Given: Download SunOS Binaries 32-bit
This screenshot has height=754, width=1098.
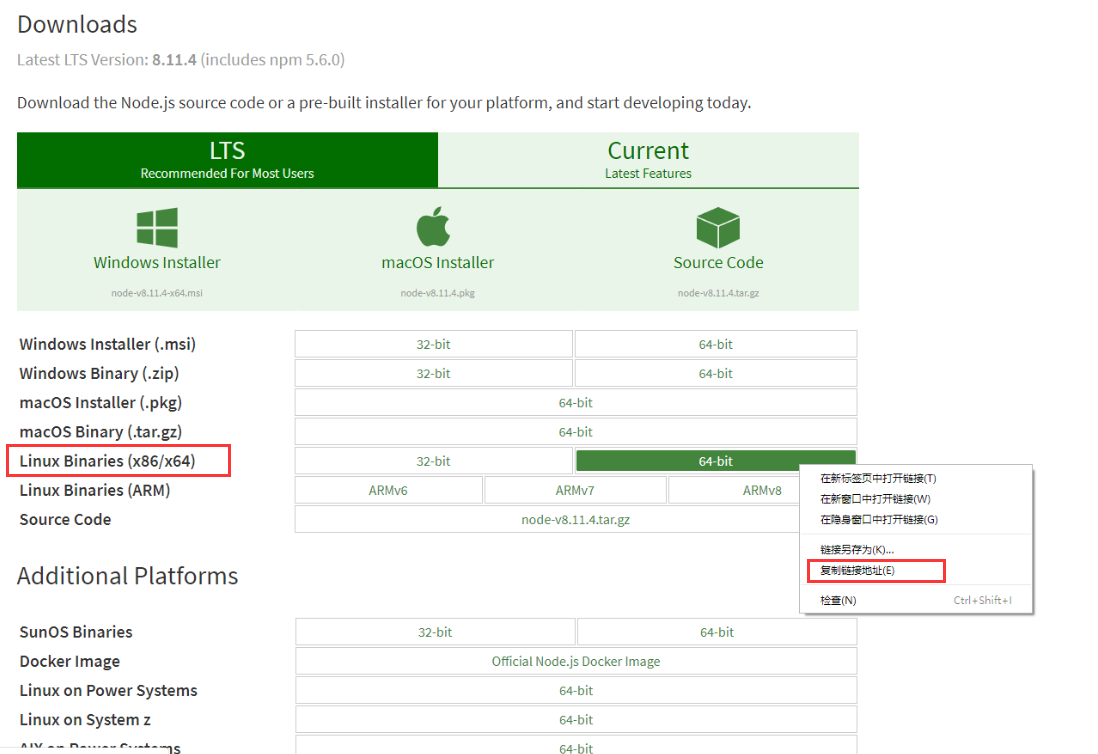Looking at the screenshot, I should (x=435, y=632).
